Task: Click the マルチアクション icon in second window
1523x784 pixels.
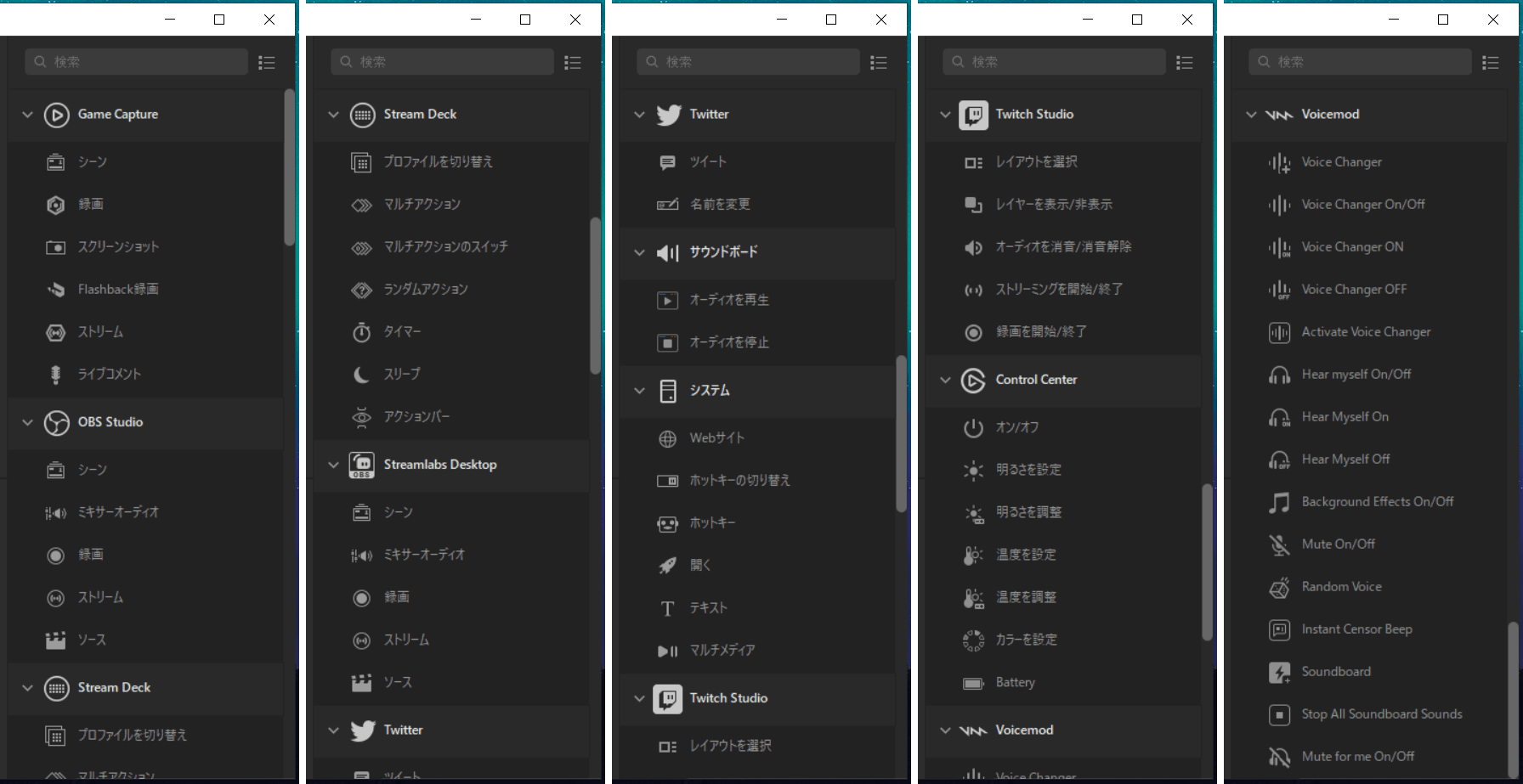Action: (x=361, y=205)
